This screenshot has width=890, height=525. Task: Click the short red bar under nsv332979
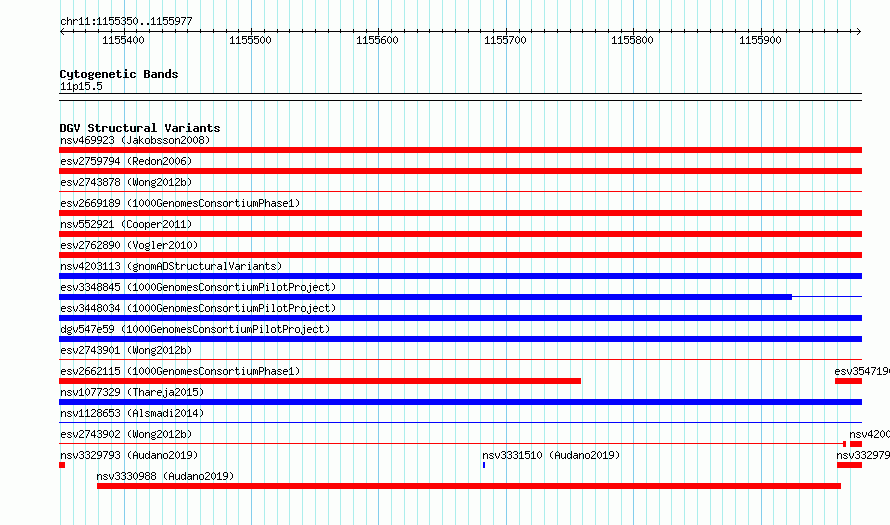(849, 465)
